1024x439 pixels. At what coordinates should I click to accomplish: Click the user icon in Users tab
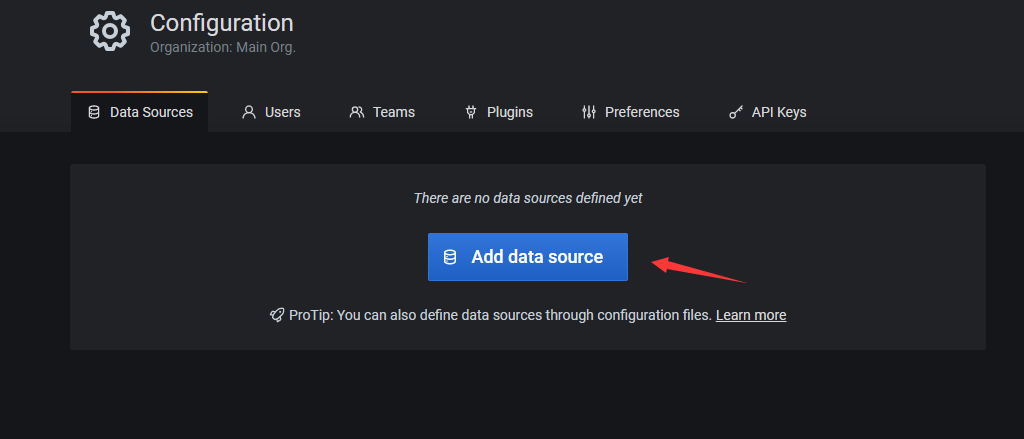249,112
